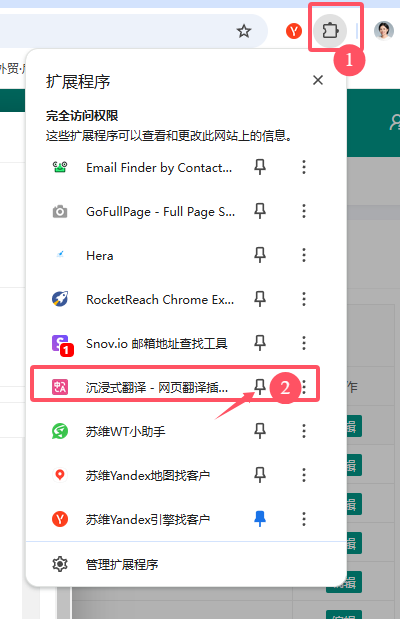Open the Extensions puzzle icon in toolbar

330,31
